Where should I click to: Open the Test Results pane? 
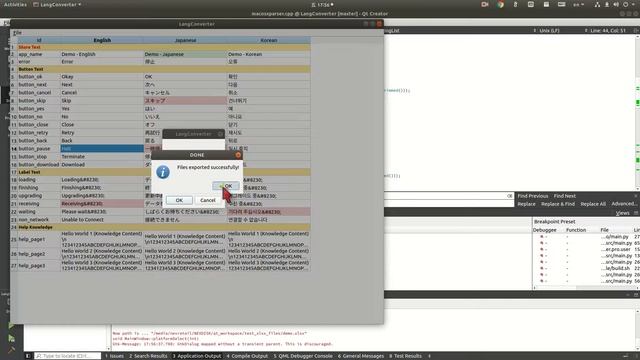click(405, 356)
